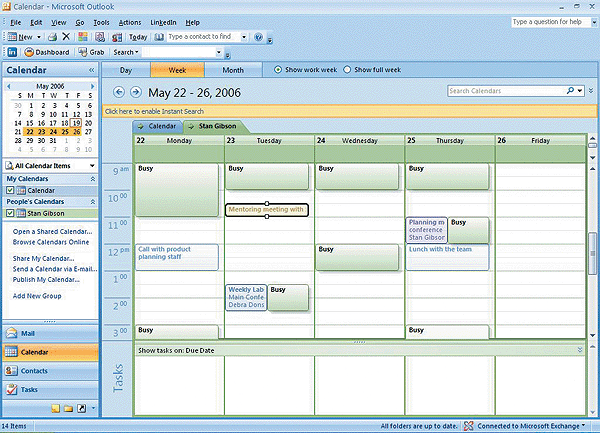Open the Mail pane button

tap(50, 333)
